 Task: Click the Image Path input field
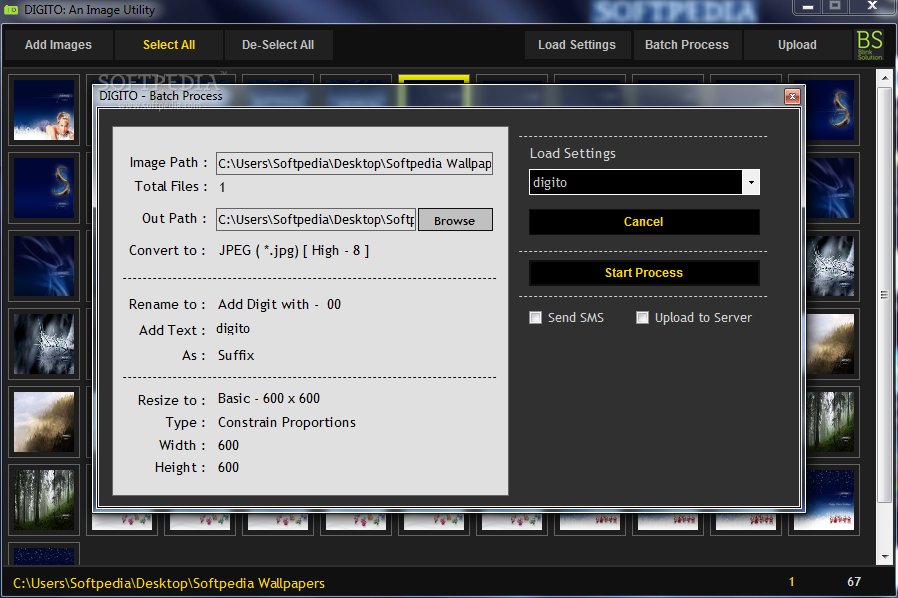point(354,163)
